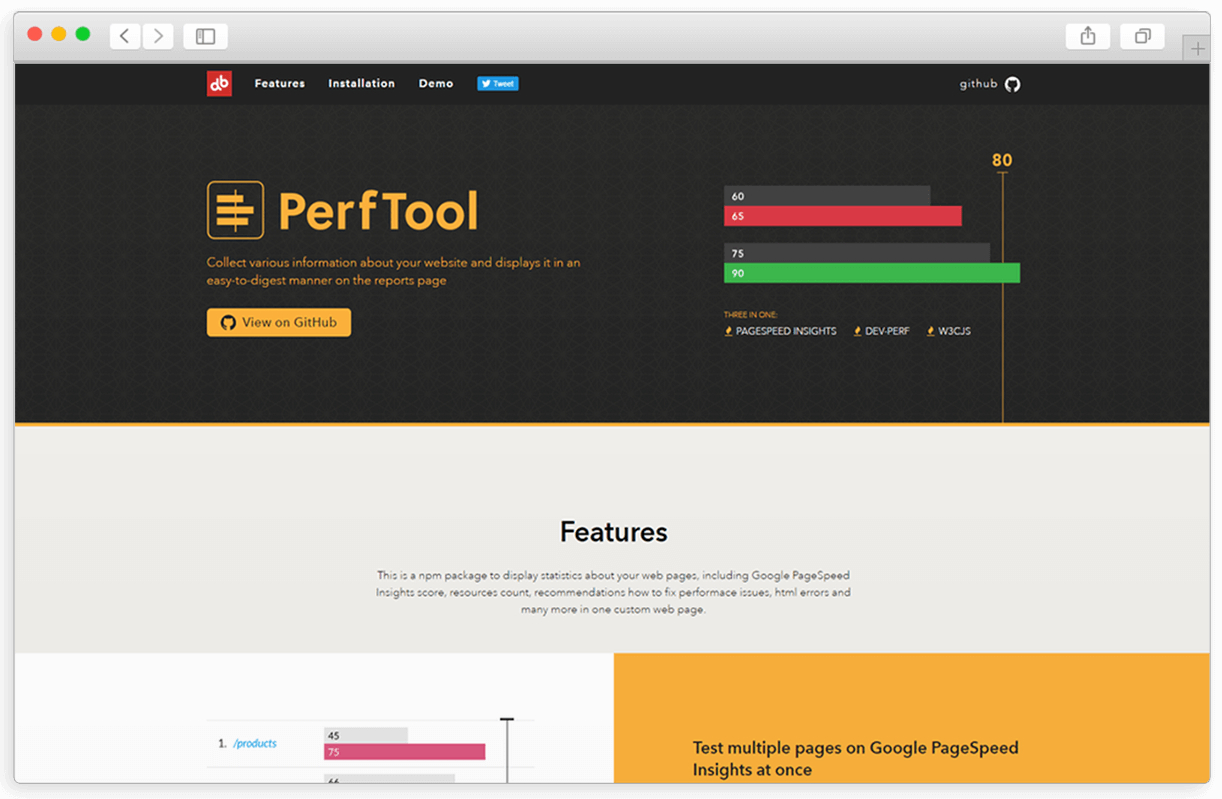Select the W3CJS label
Screen dimensions: 1222x799
coord(954,331)
